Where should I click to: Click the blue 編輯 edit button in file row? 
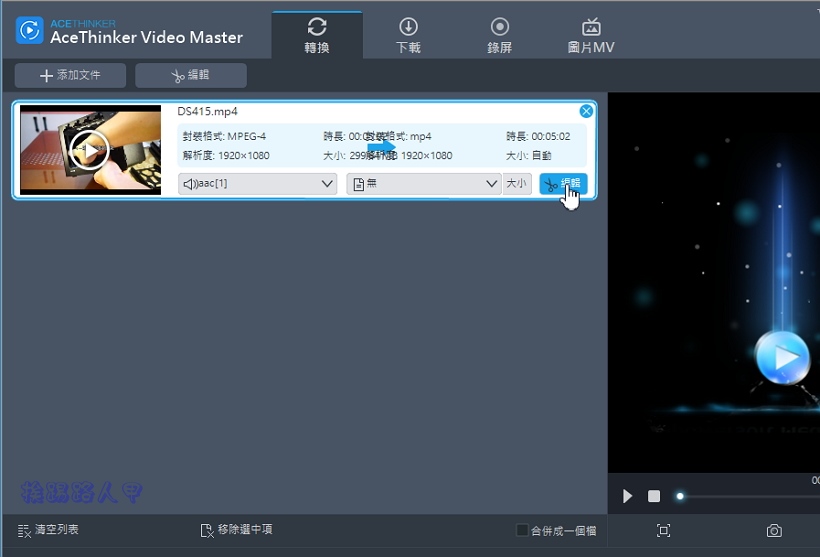[x=563, y=184]
